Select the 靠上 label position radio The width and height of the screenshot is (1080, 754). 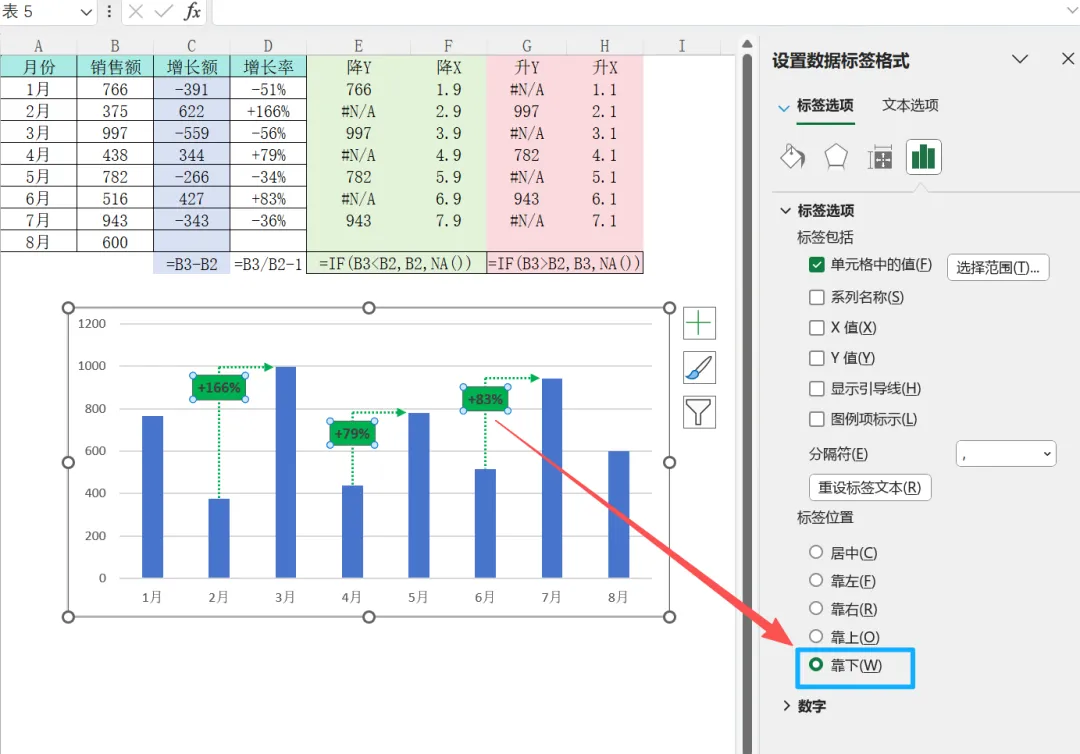tap(816, 636)
